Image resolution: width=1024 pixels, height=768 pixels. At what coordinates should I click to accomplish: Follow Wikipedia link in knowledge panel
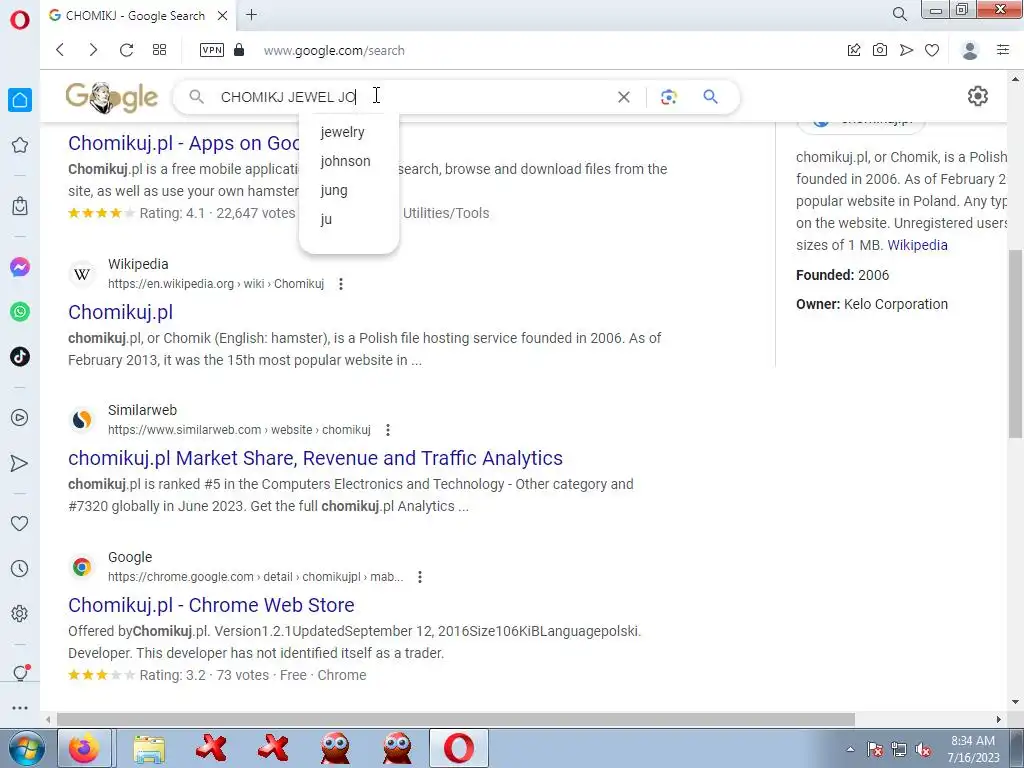point(917,245)
